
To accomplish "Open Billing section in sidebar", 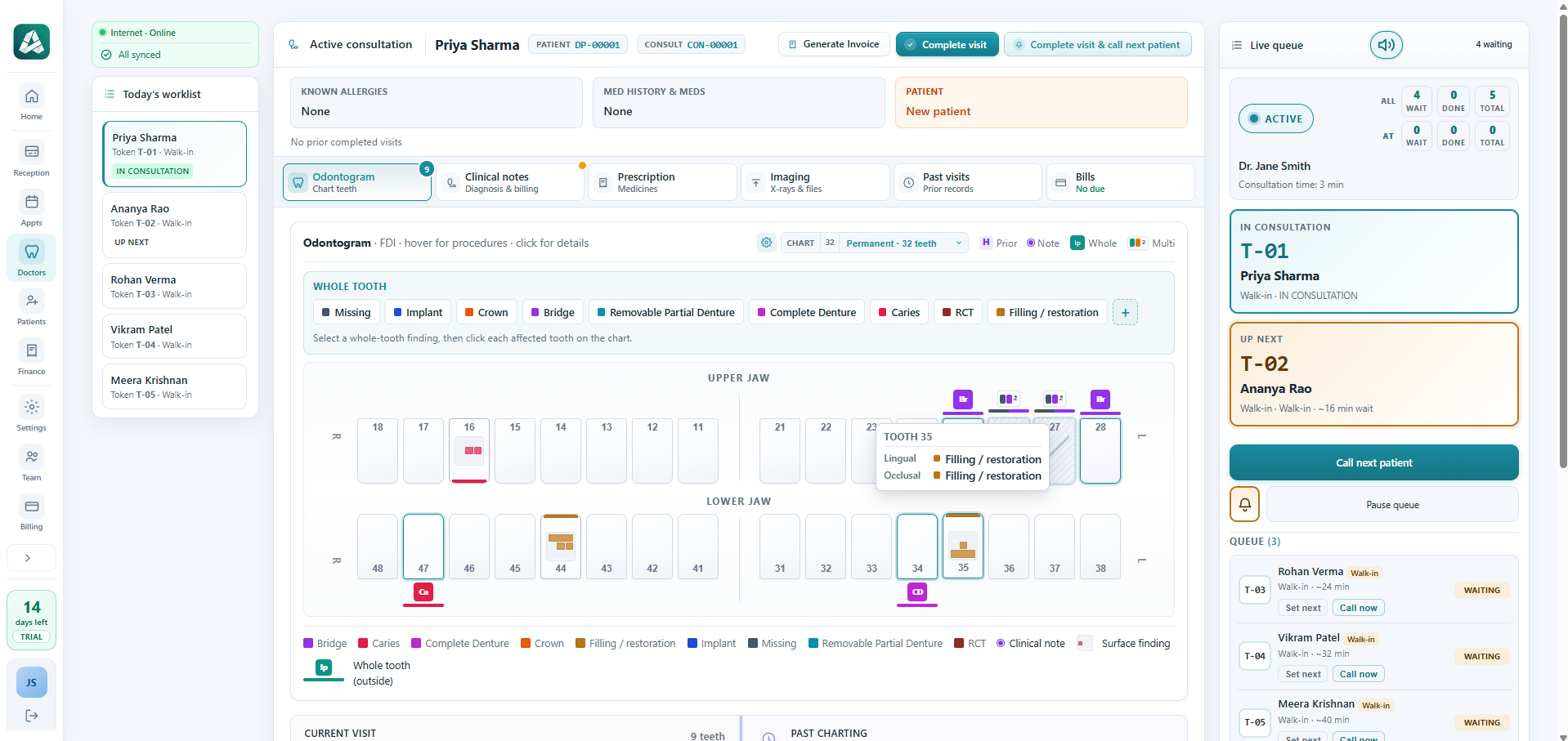I will tap(31, 513).
